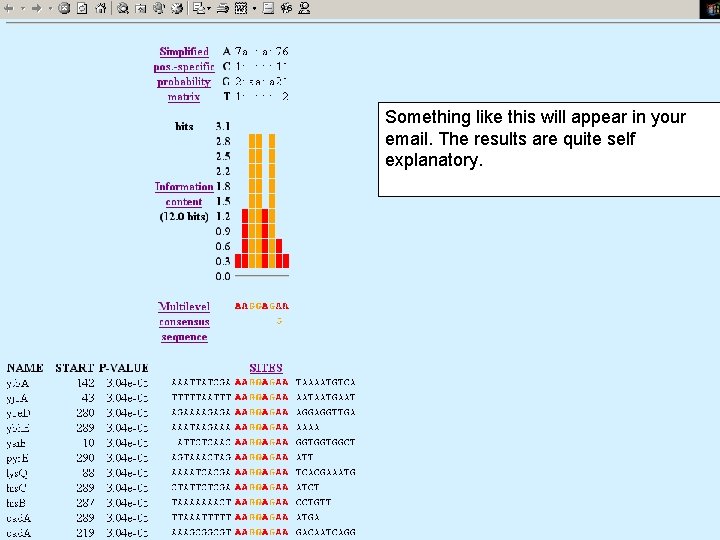Open the 'consensus' link
Screen dimensions: 720x540
click(184, 322)
